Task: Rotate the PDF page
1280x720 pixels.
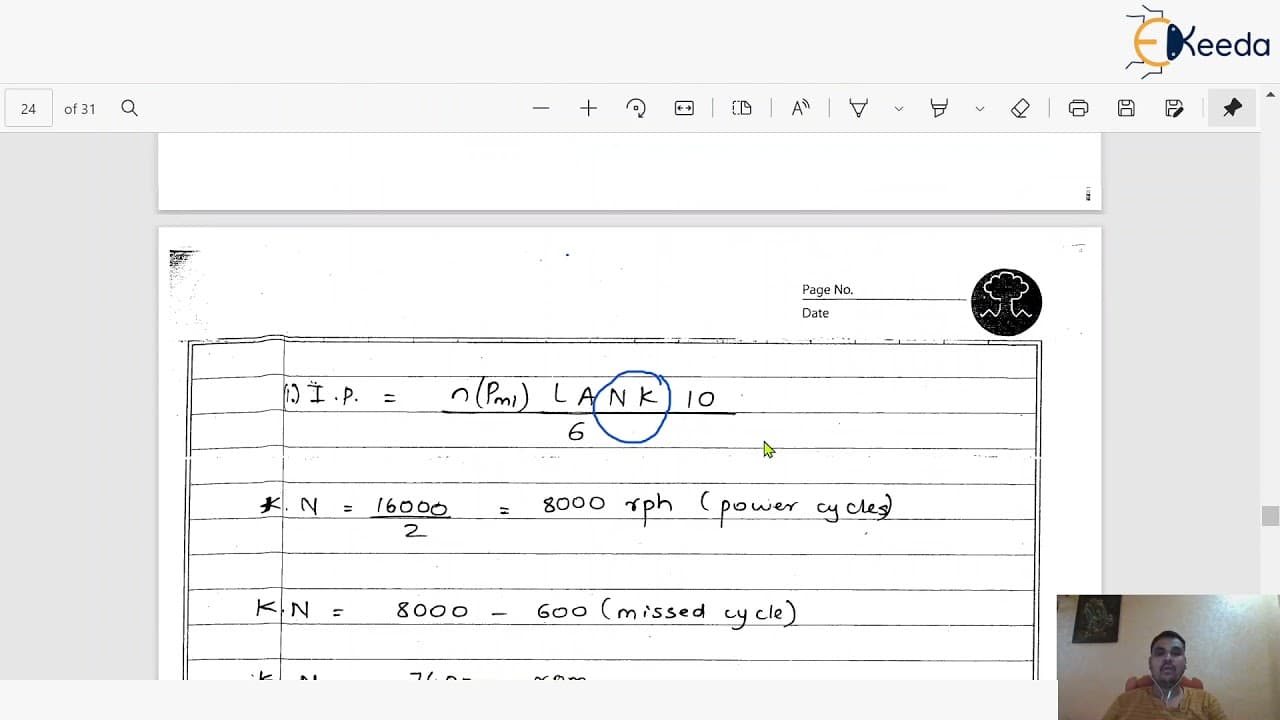Action: [x=636, y=108]
